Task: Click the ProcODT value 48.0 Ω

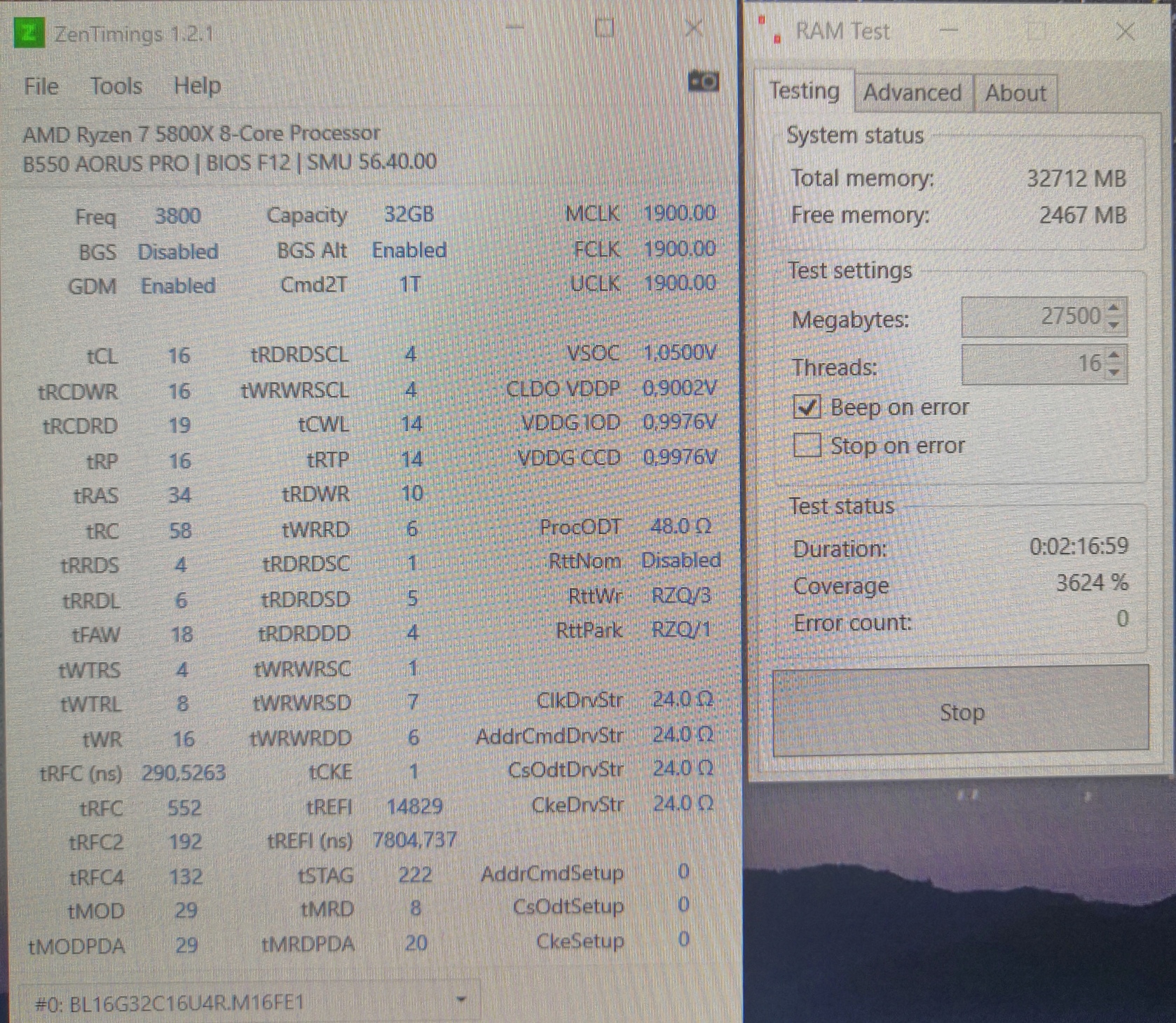Action: tap(681, 526)
